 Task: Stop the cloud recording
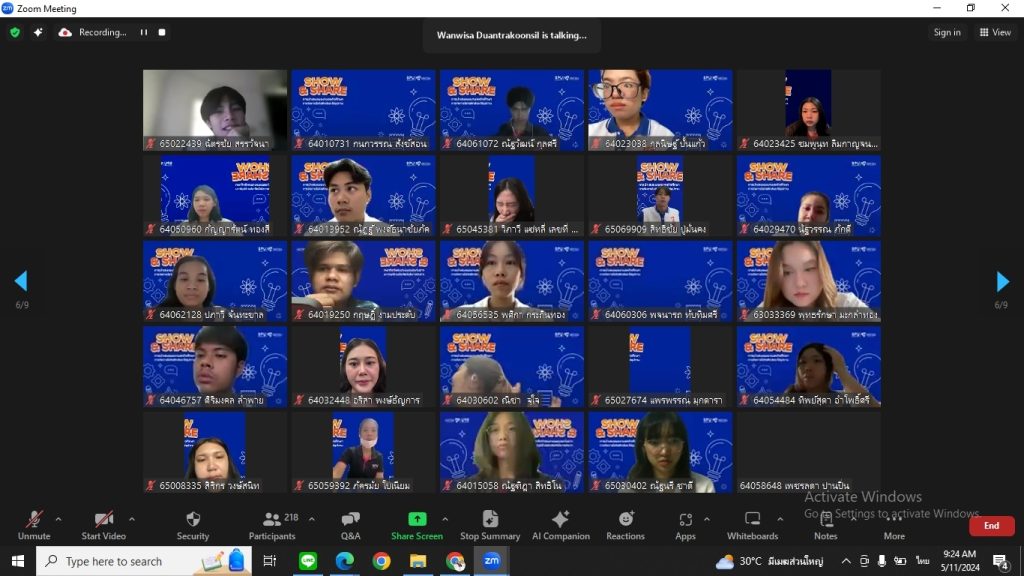pos(162,32)
